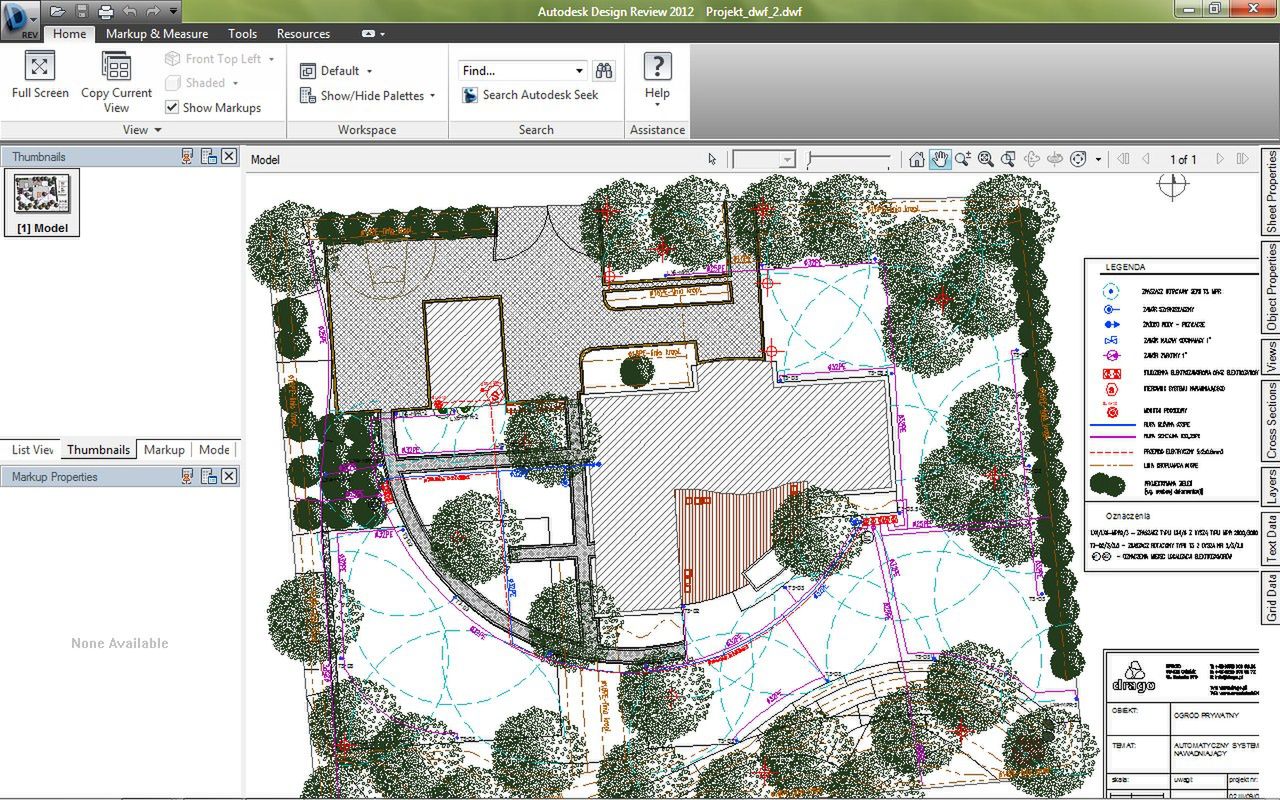Open the Cross Sections side tab
Screen dimensions: 1280x800
click(x=1270, y=422)
